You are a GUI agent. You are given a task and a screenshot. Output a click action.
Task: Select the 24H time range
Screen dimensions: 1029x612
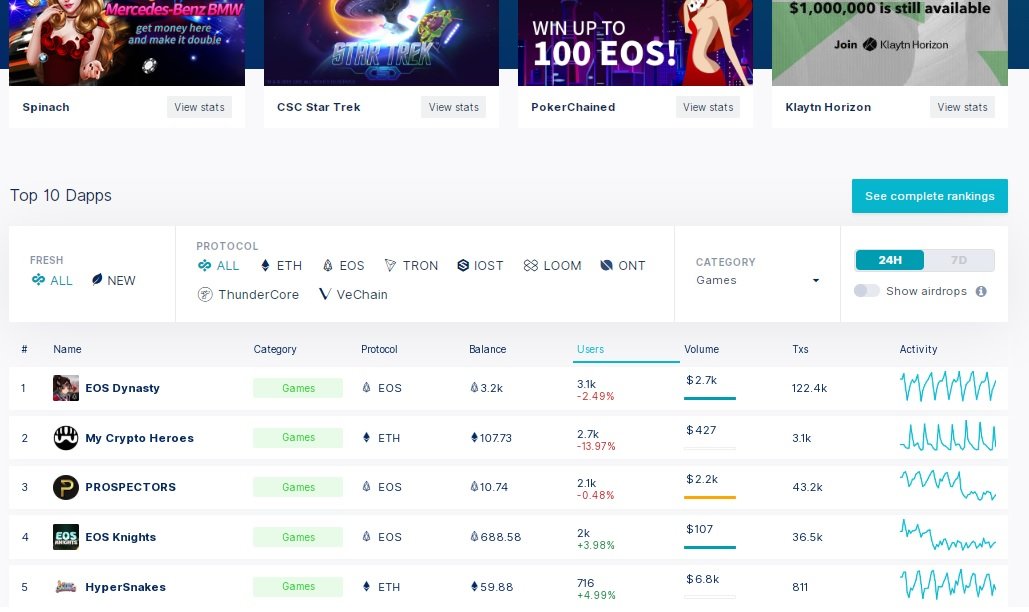pos(889,260)
